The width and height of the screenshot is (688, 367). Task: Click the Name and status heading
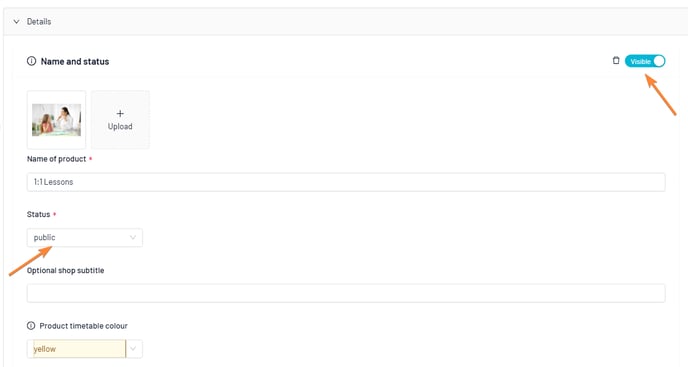point(75,61)
